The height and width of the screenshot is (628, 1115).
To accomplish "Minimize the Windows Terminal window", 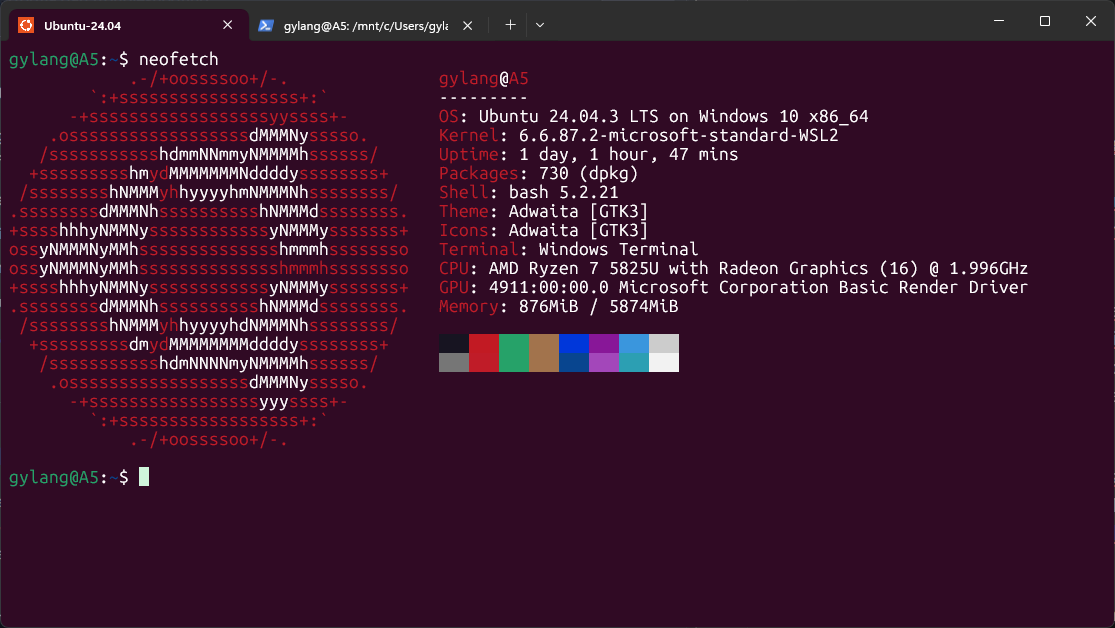I will [997, 21].
